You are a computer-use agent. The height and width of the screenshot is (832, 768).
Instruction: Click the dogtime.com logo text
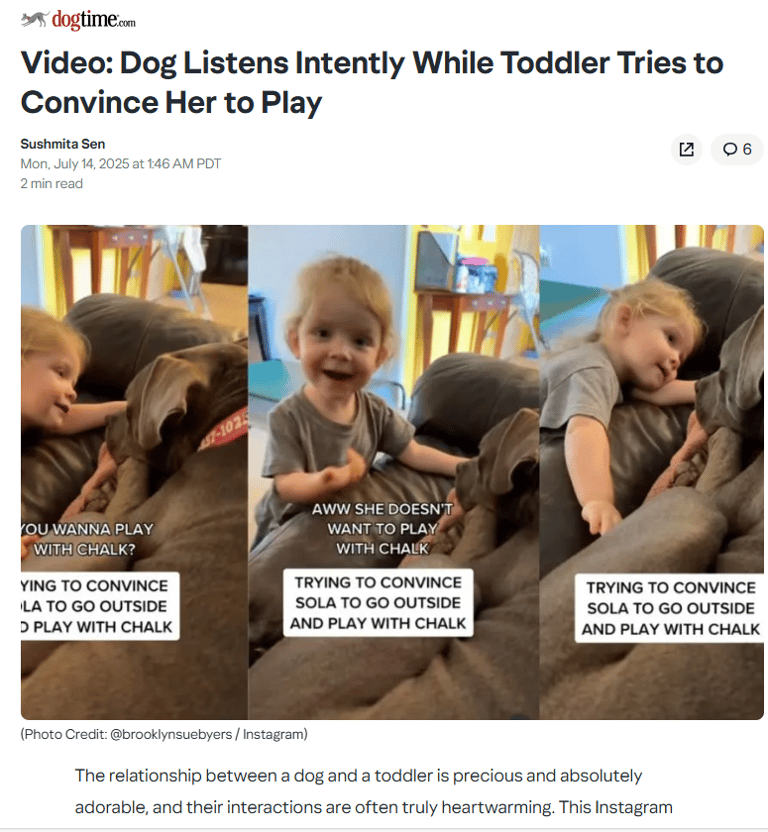click(93, 20)
